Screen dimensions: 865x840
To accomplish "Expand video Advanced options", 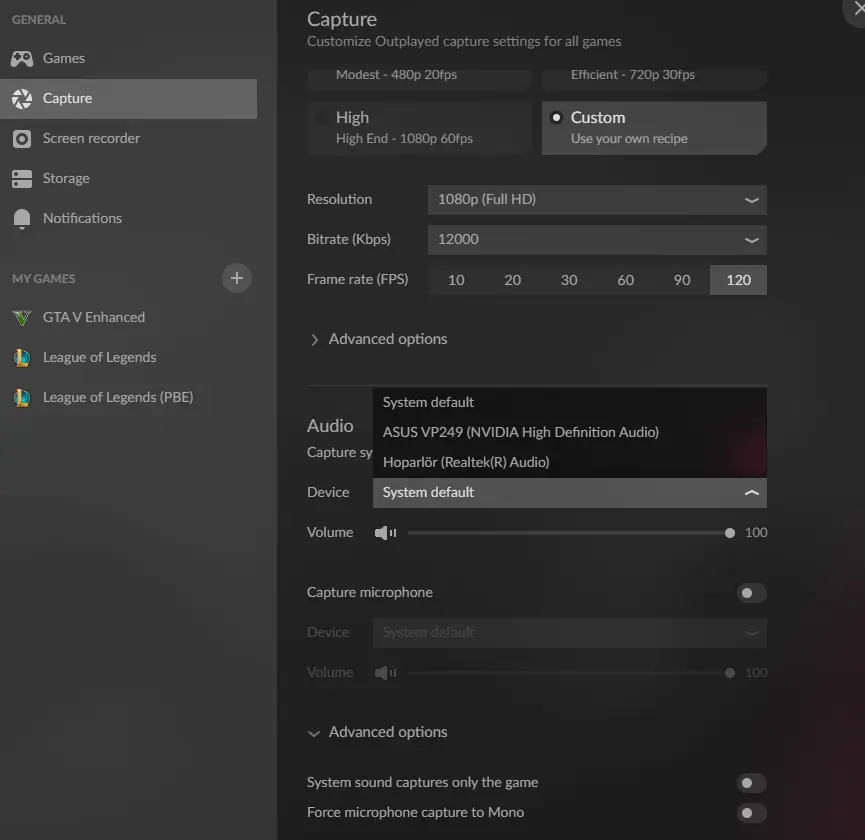I will point(378,339).
